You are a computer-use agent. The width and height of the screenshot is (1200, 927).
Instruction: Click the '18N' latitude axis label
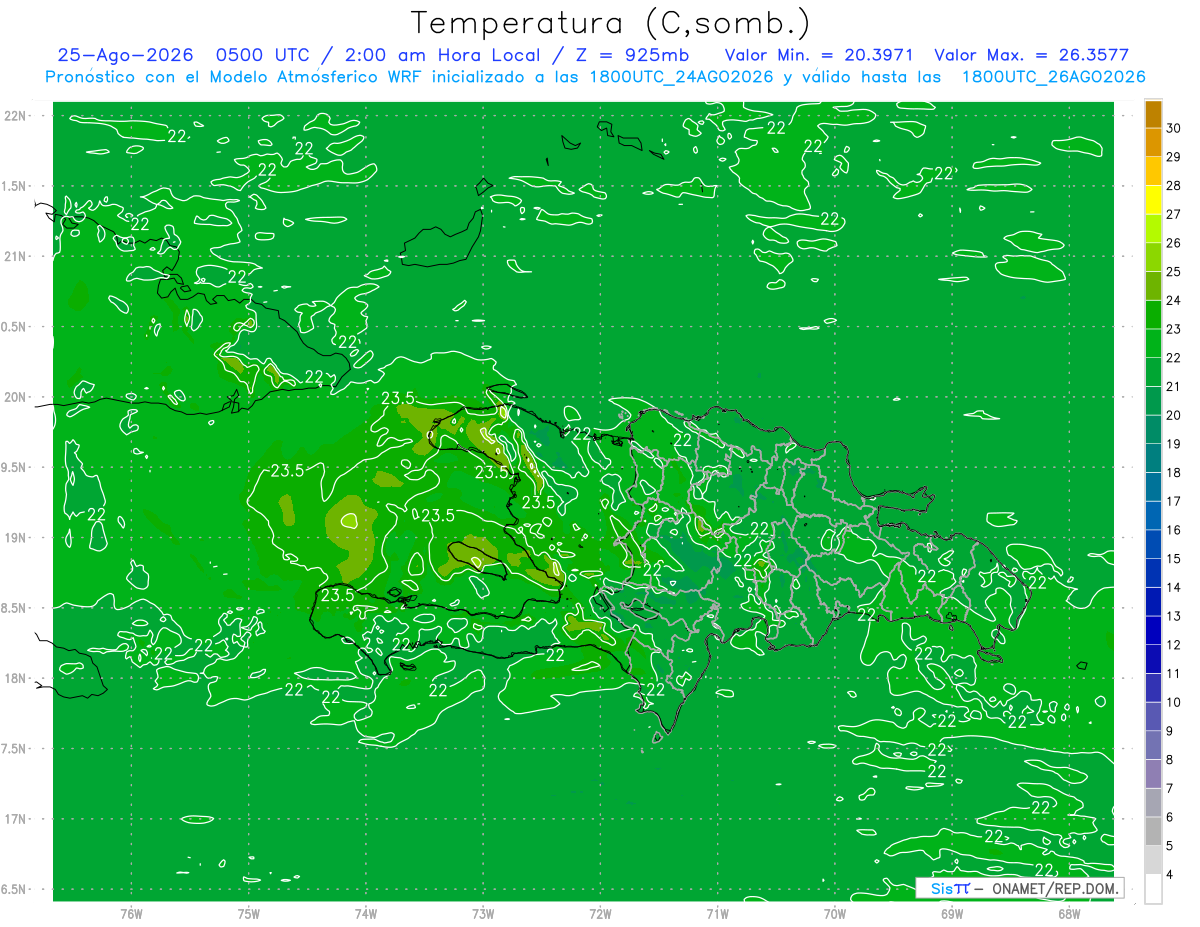click(x=16, y=678)
